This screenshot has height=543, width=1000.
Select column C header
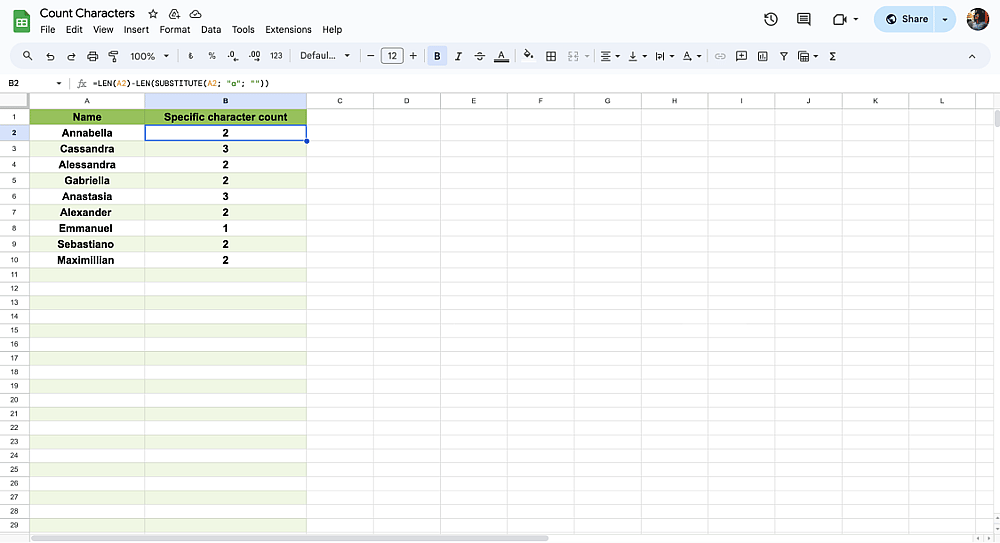(x=340, y=101)
